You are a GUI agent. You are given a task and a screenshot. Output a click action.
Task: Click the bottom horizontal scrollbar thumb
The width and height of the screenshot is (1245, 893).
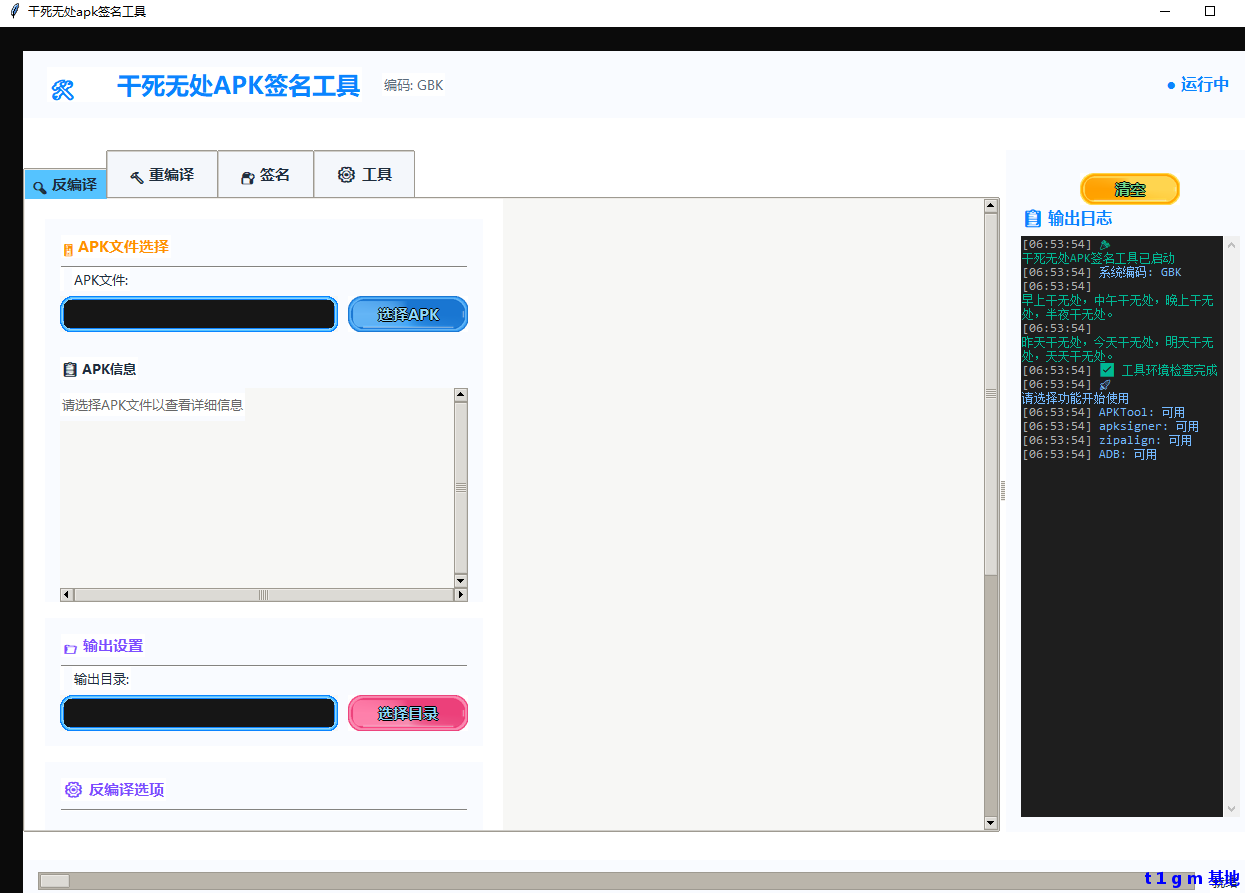pyautogui.click(x=54, y=881)
